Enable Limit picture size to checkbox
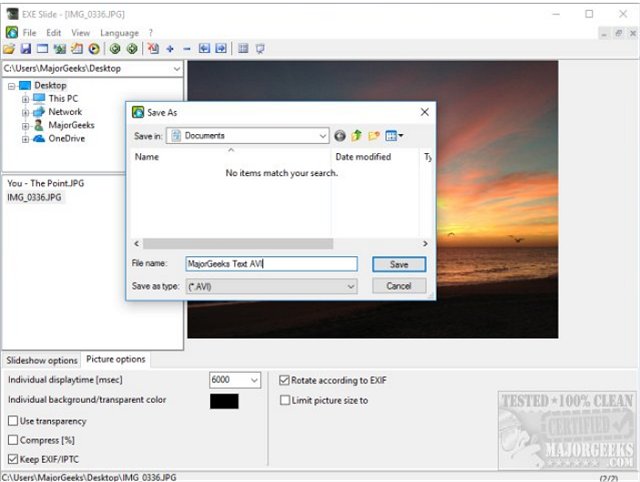Viewport: 640px width, 482px height. click(x=285, y=400)
